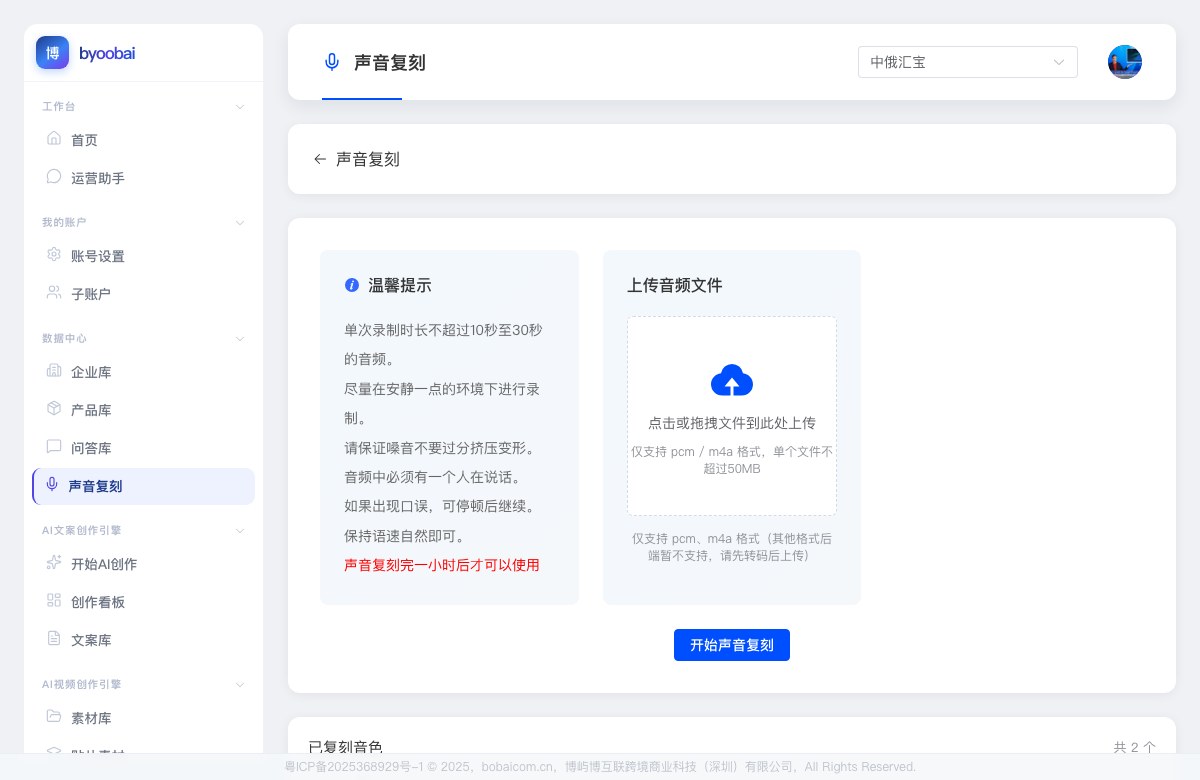Screen dimensions: 1200x780
Task: Collapse the 工作台 section
Action: (x=239, y=106)
